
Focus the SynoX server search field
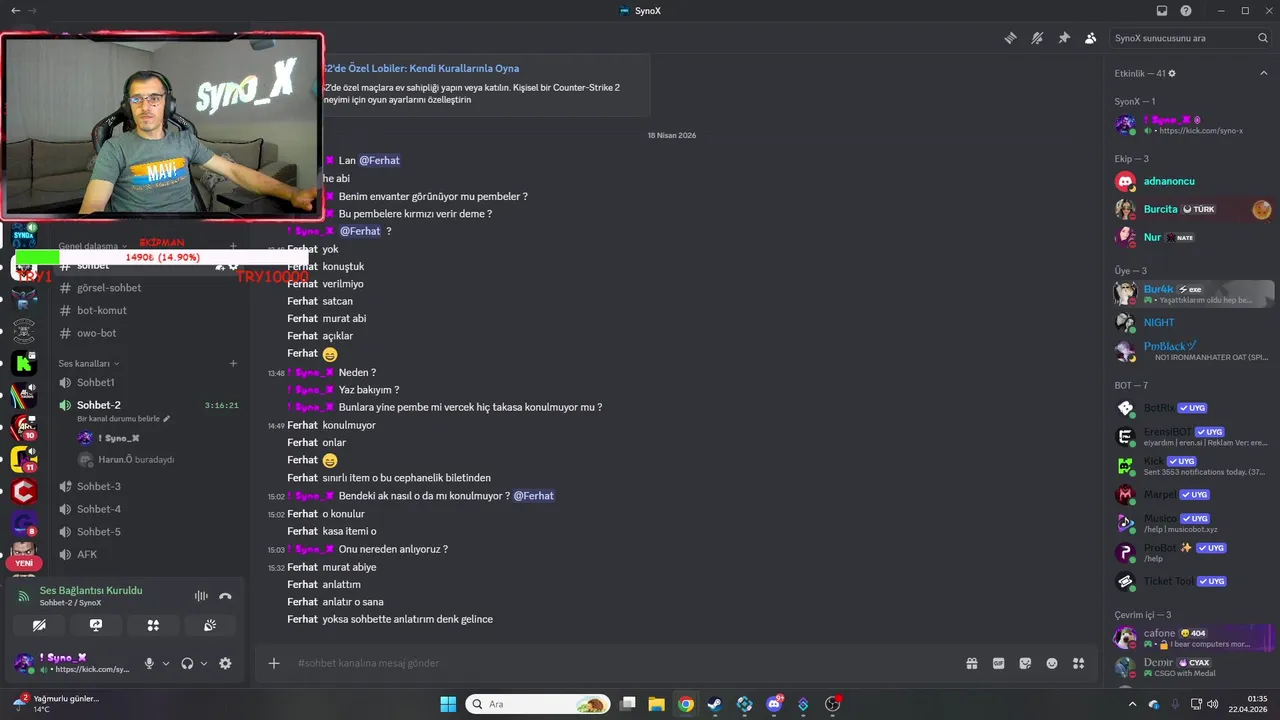[x=1190, y=38]
